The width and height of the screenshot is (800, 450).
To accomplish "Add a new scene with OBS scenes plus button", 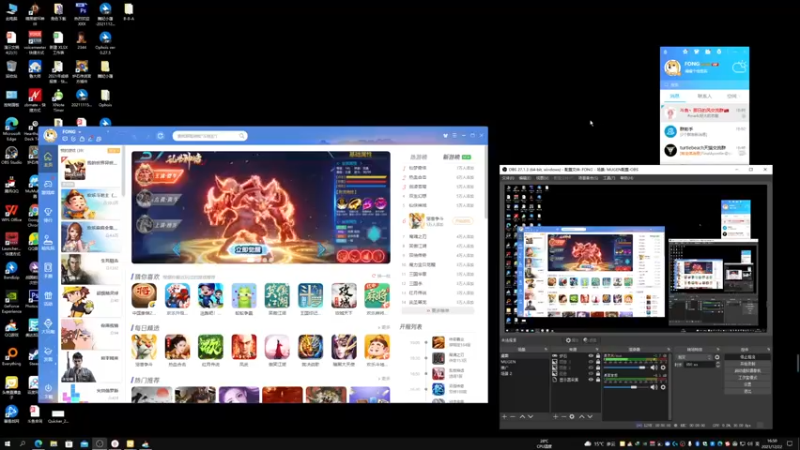I will point(505,417).
